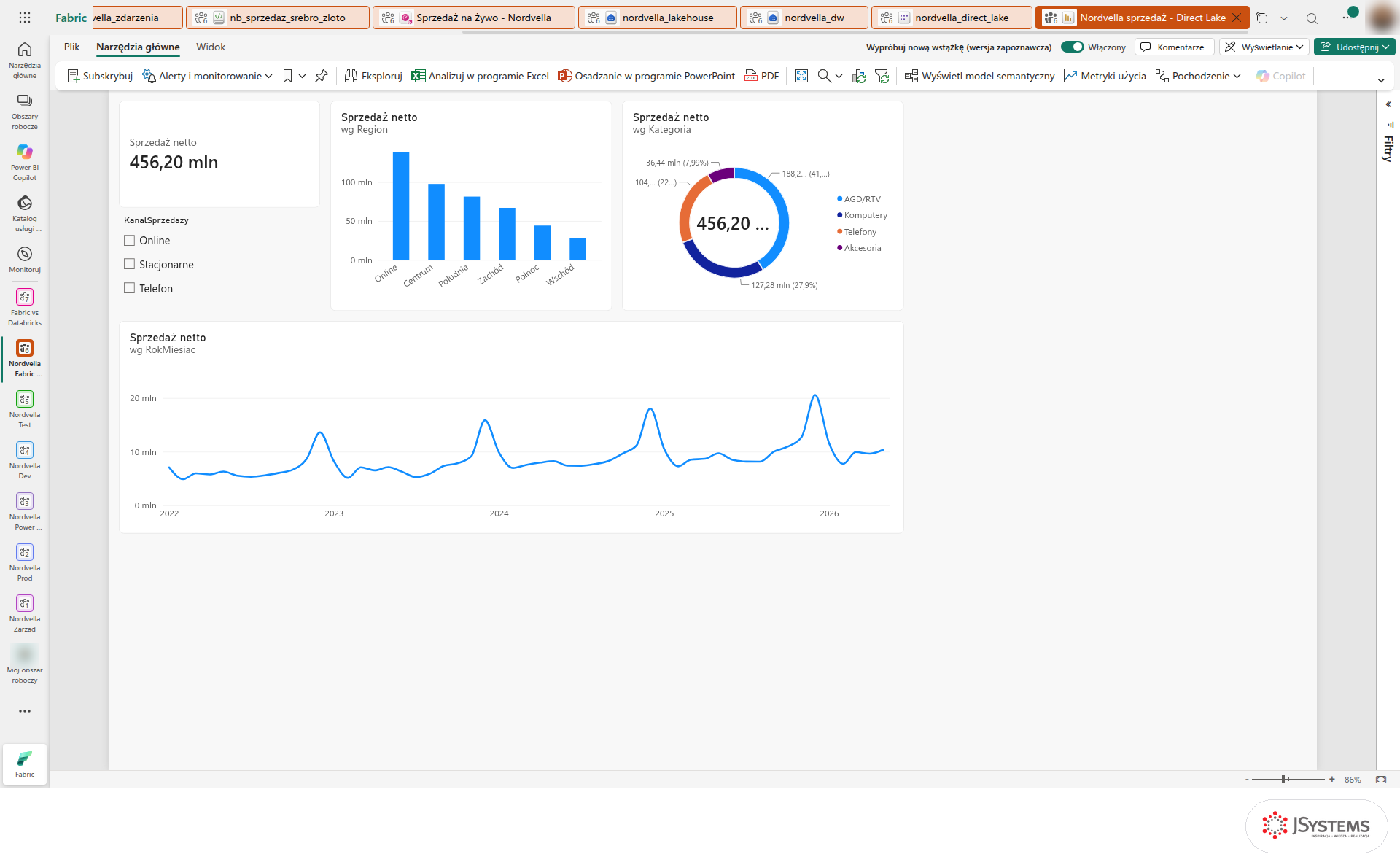Toggle the new ribbon Włączony switch
The image size is (1400, 865).
point(1073,47)
